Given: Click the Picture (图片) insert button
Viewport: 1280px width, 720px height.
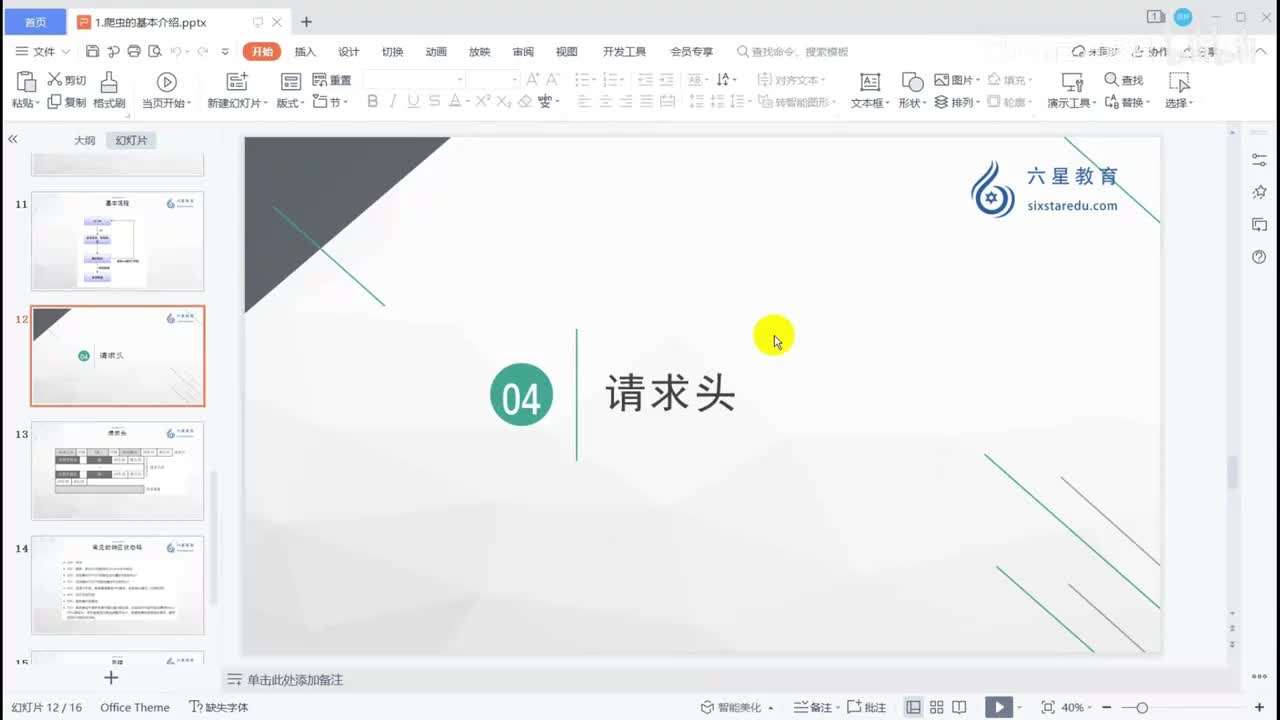Looking at the screenshot, I should [x=957, y=80].
